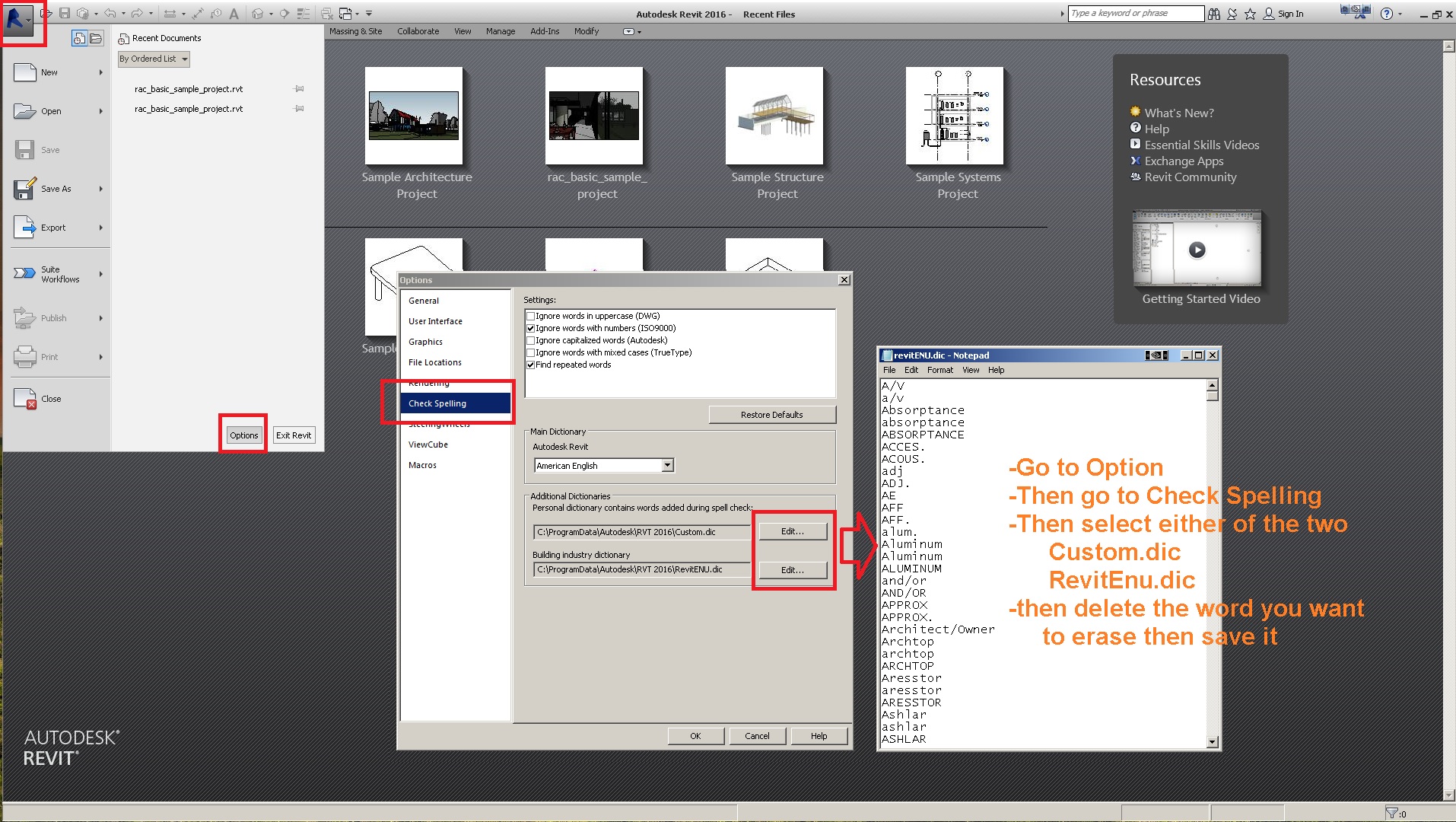Screen dimensions: 1456x822
Task: Expand the Export submenu arrow
Action: point(100,228)
